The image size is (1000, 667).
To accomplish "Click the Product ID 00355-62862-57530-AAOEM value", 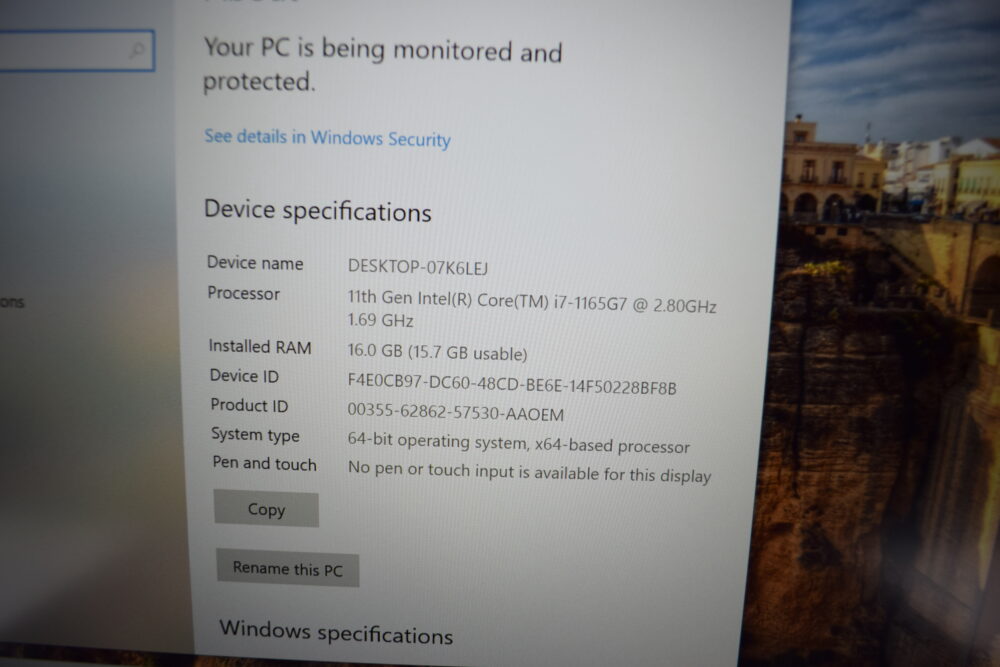I will click(455, 413).
